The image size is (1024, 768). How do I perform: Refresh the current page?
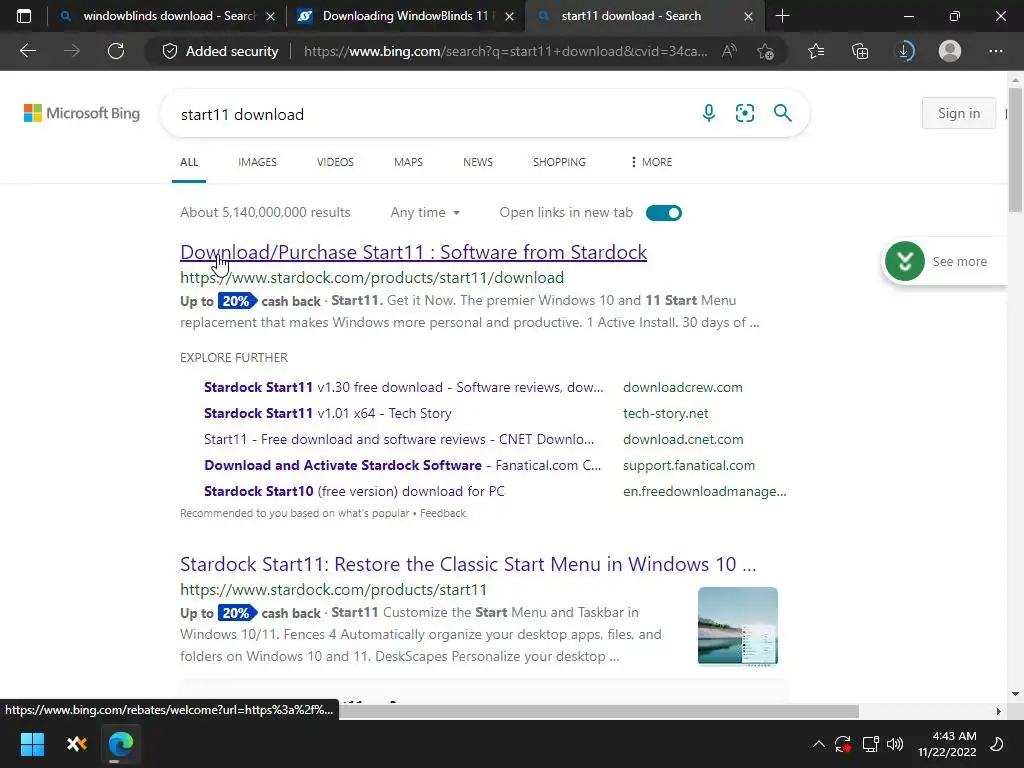click(x=116, y=51)
